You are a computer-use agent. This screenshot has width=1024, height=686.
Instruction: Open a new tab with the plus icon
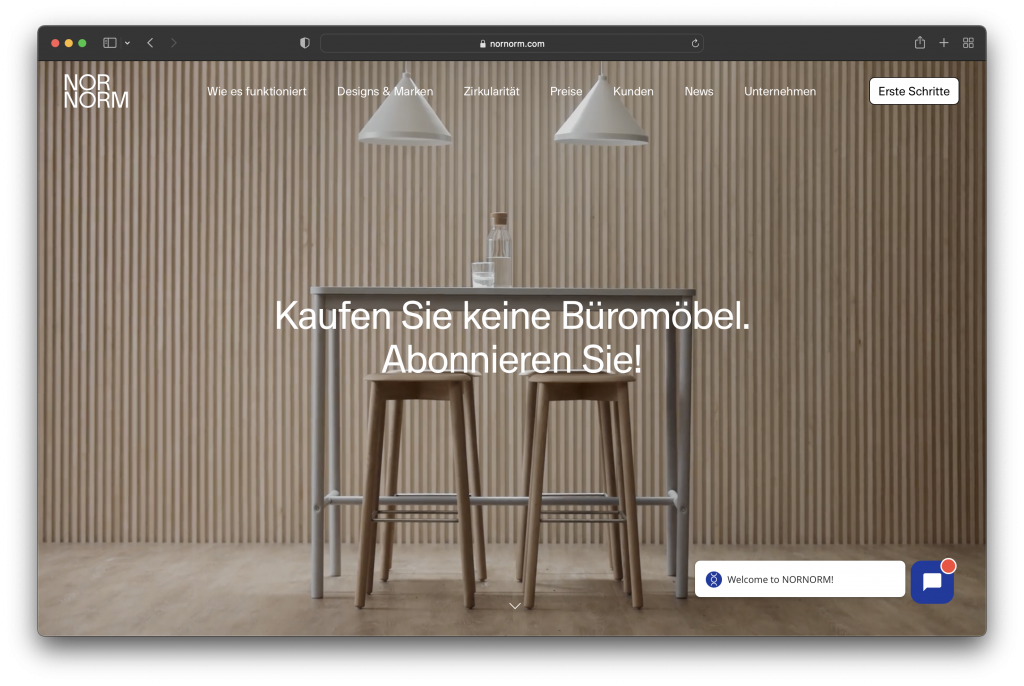click(x=943, y=43)
